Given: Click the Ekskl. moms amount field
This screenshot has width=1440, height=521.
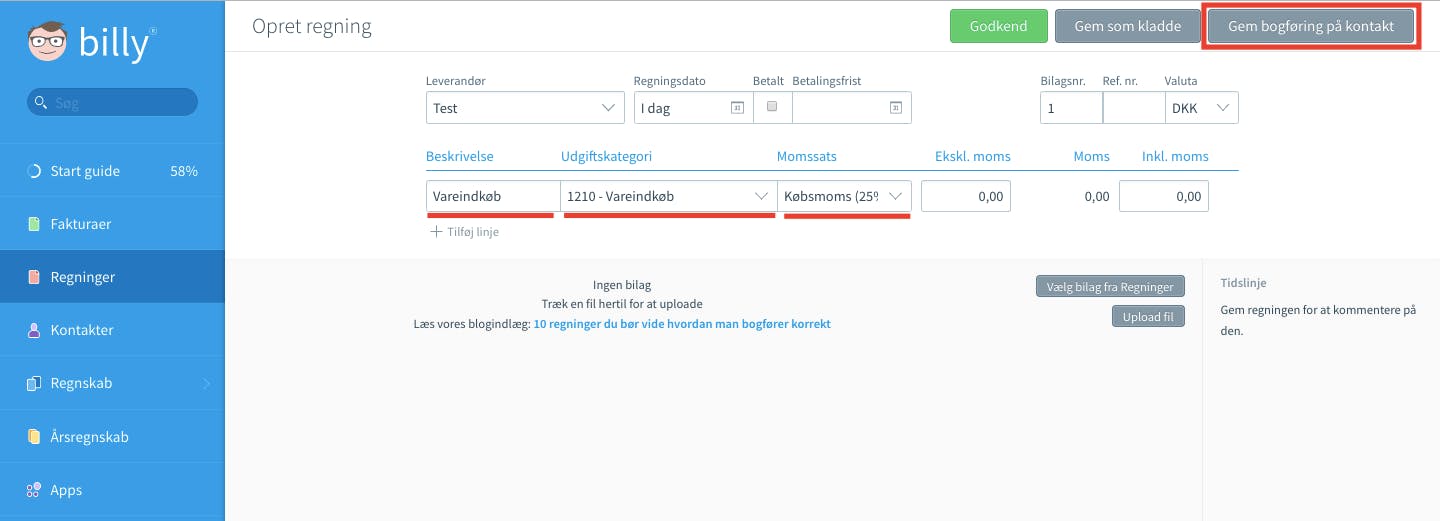Looking at the screenshot, I should click(966, 196).
